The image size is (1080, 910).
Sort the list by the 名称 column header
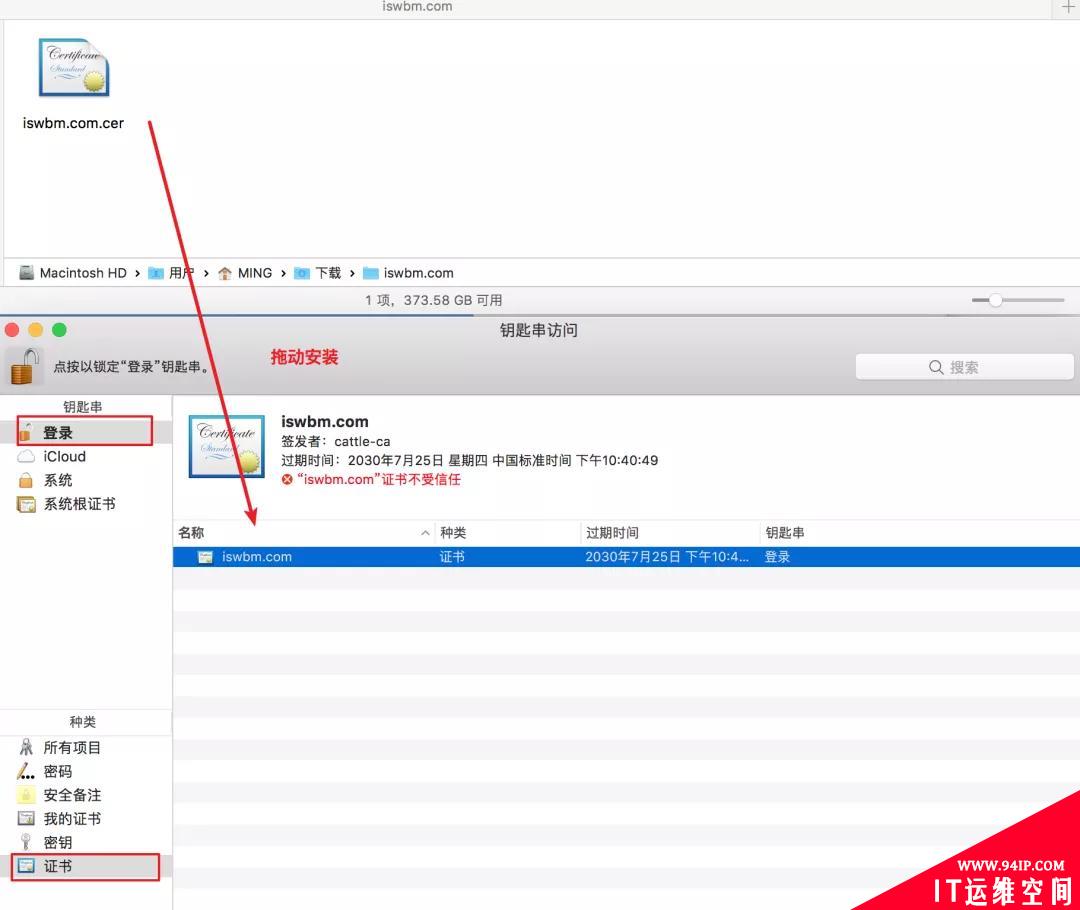pos(303,532)
